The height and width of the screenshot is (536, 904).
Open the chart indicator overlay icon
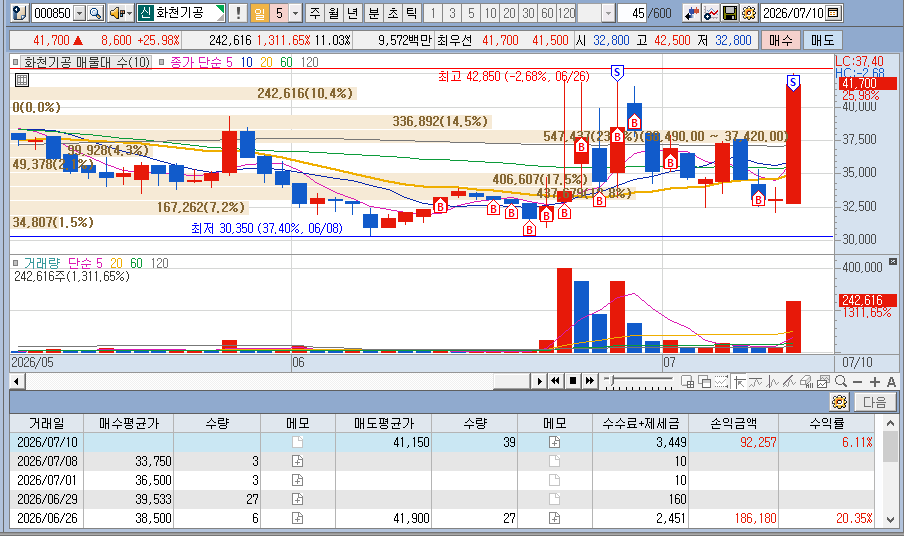pyautogui.click(x=711, y=13)
